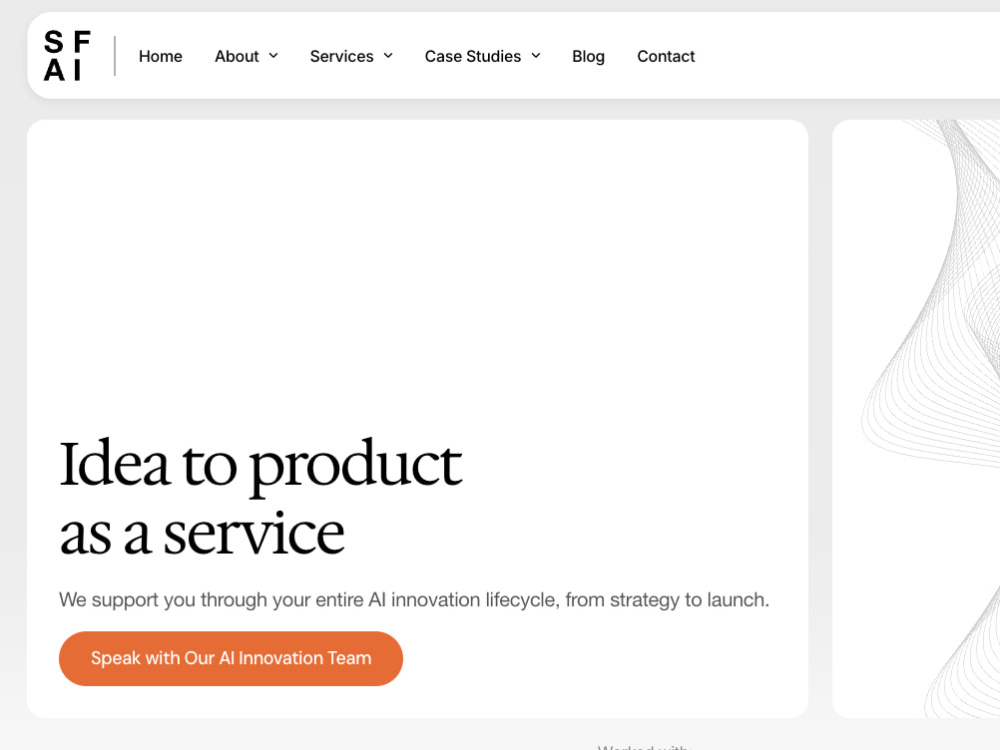
Task: Go to the Home page link
Action: pos(161,56)
